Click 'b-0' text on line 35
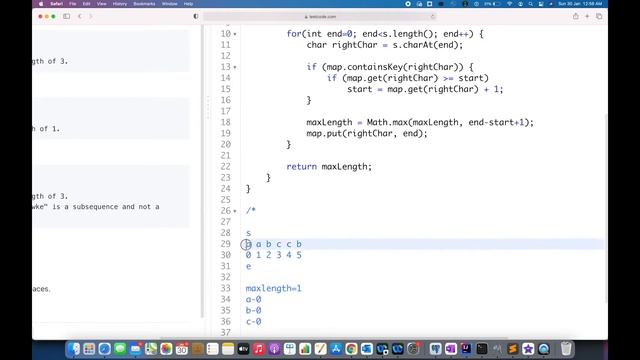The height and width of the screenshot is (360, 640). [253, 311]
